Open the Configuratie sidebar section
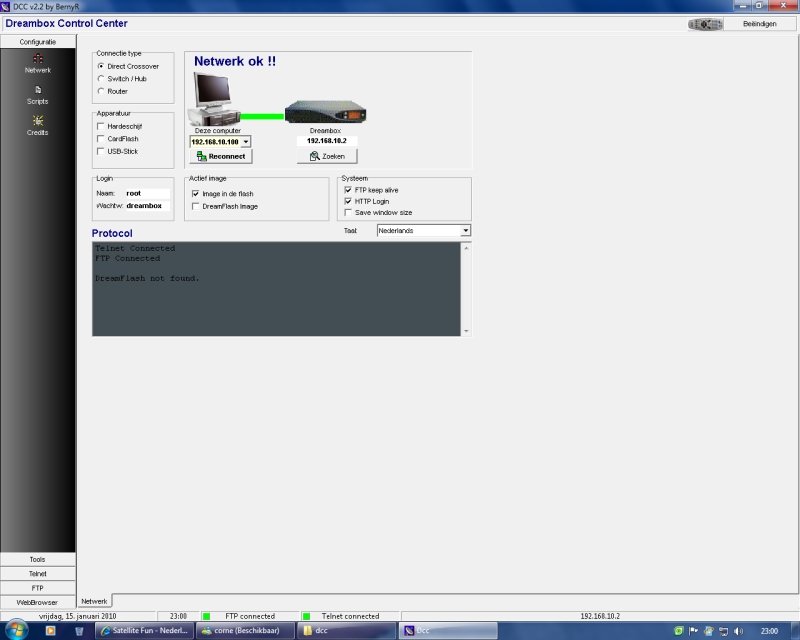 [38, 42]
